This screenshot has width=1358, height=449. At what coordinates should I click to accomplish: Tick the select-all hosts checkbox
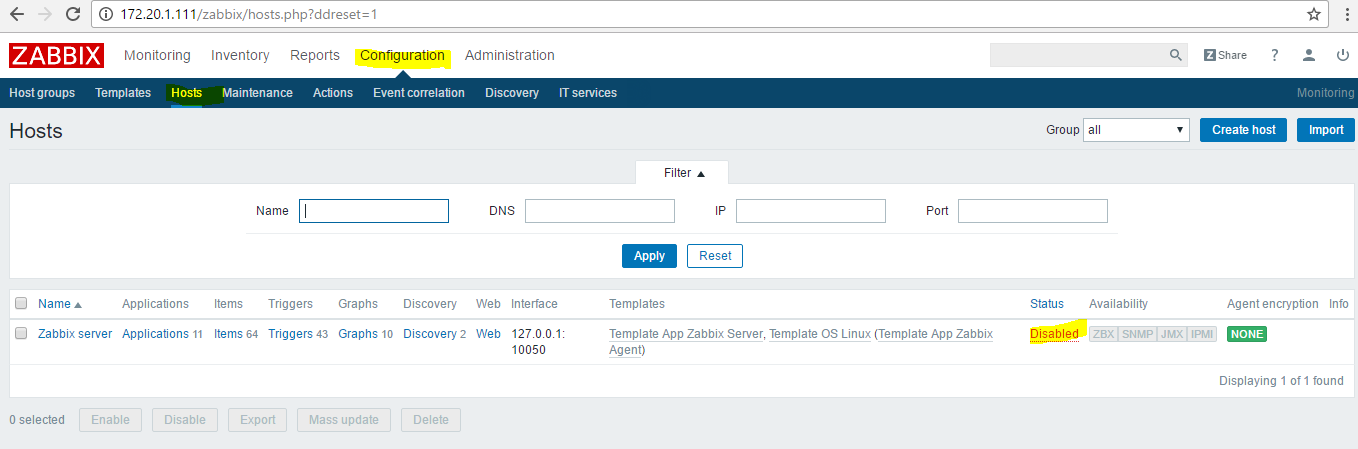(x=21, y=304)
